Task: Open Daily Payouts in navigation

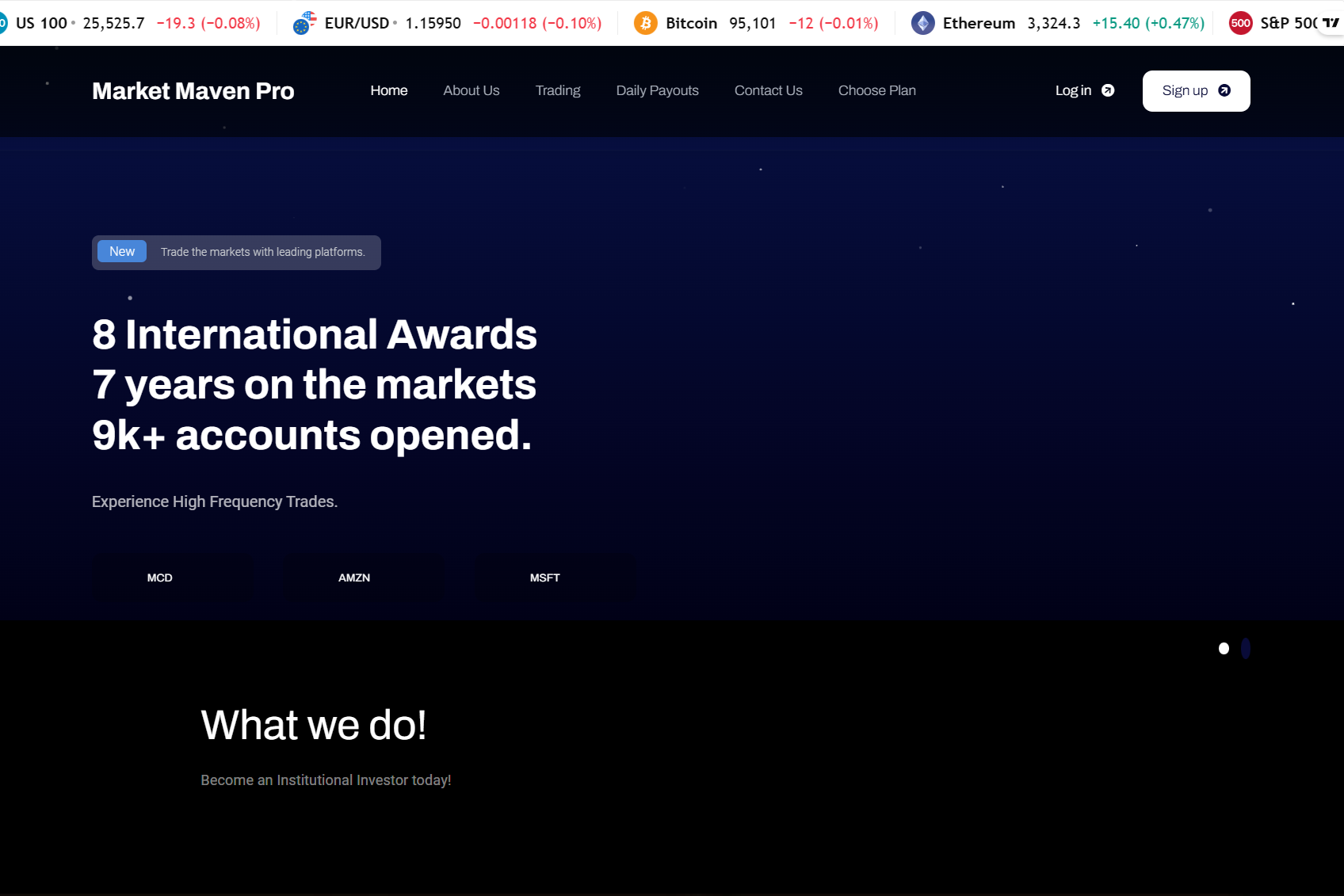Action: pyautogui.click(x=658, y=90)
